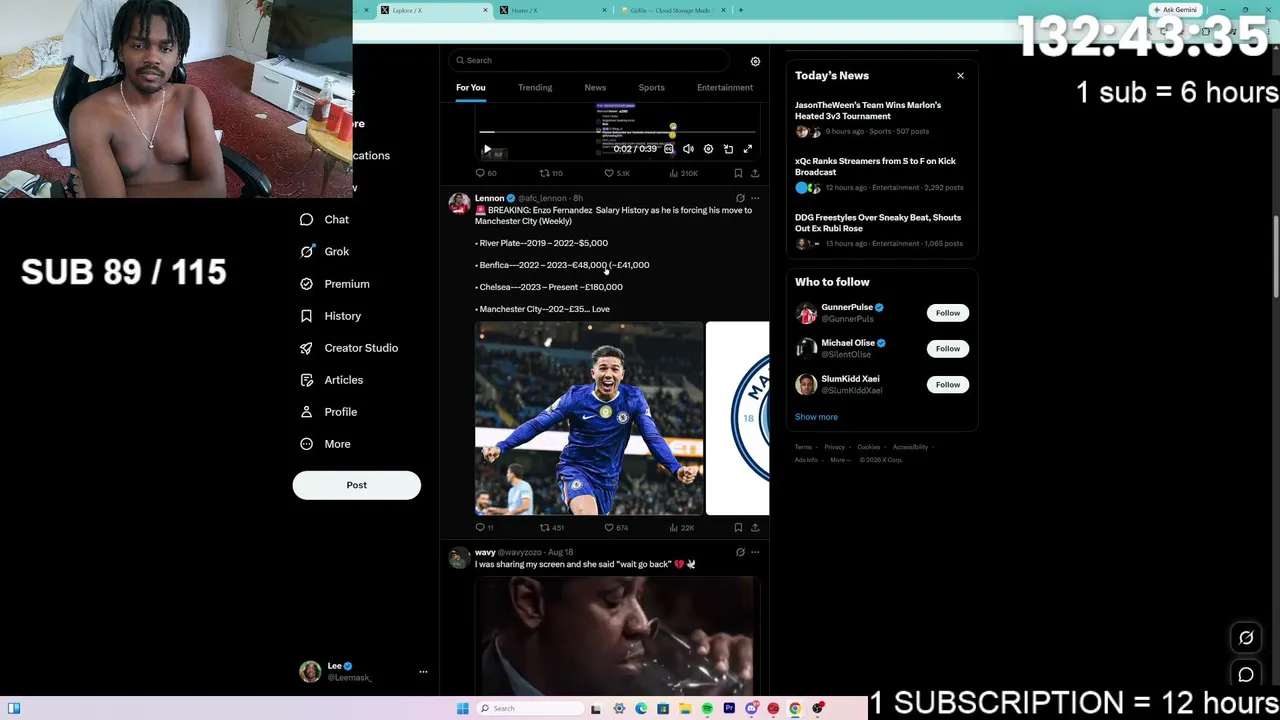Open the Enzo Fernandez celebration photo
The width and height of the screenshot is (1280, 720).
pyautogui.click(x=589, y=418)
